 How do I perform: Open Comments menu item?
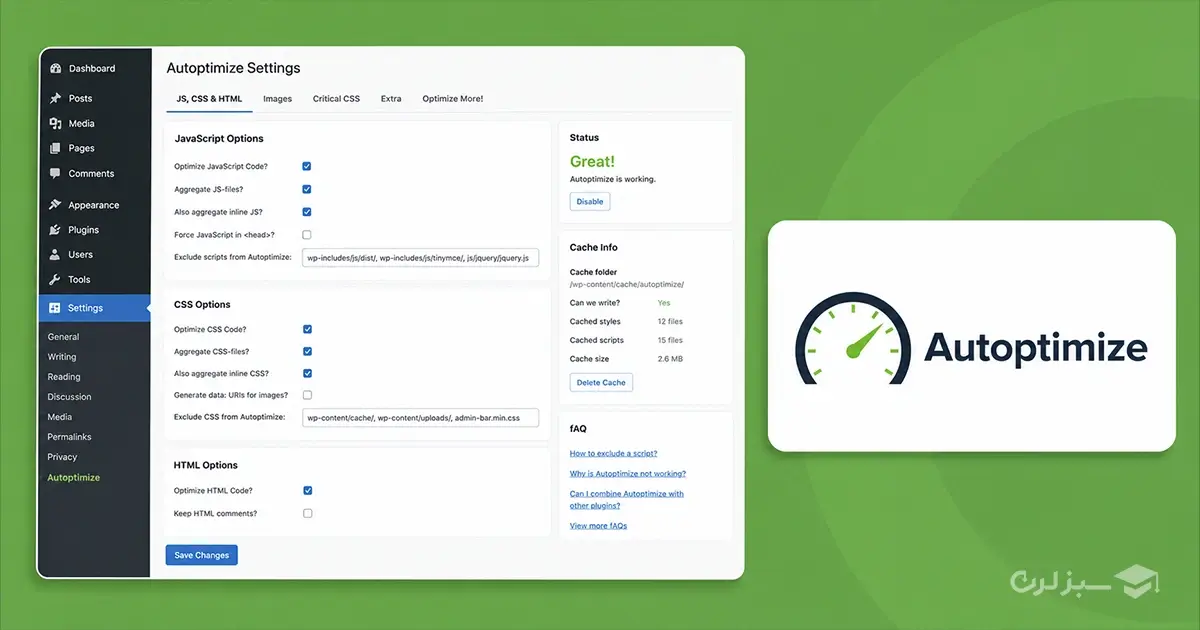93,173
